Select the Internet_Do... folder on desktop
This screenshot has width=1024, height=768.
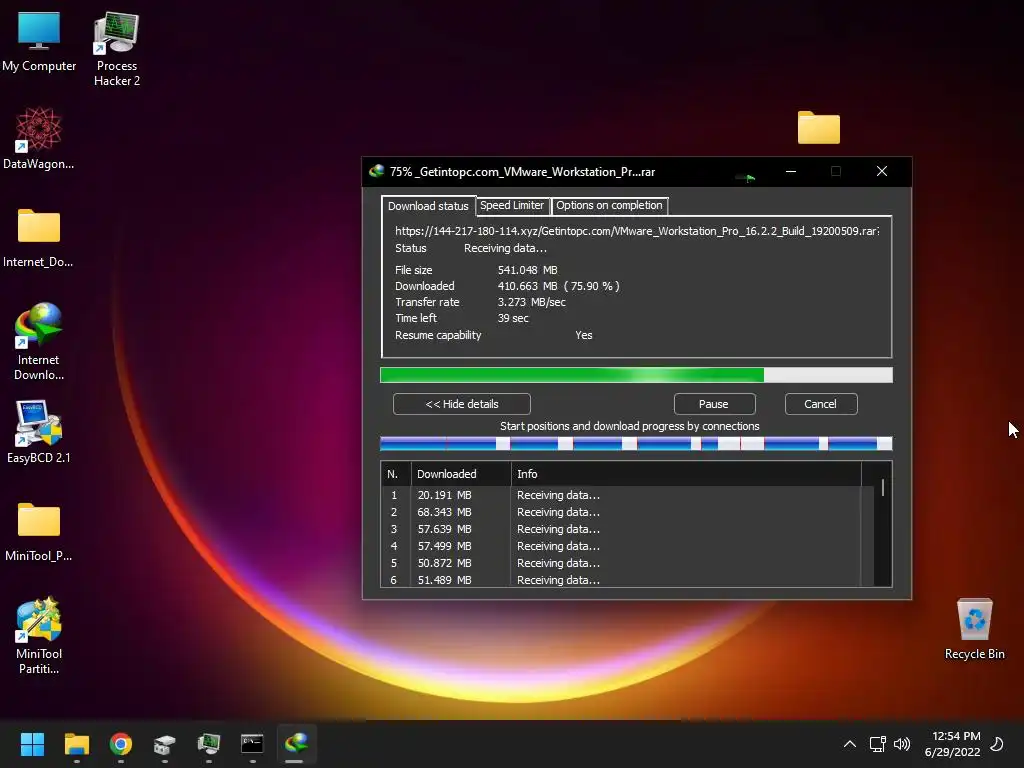coord(39,238)
